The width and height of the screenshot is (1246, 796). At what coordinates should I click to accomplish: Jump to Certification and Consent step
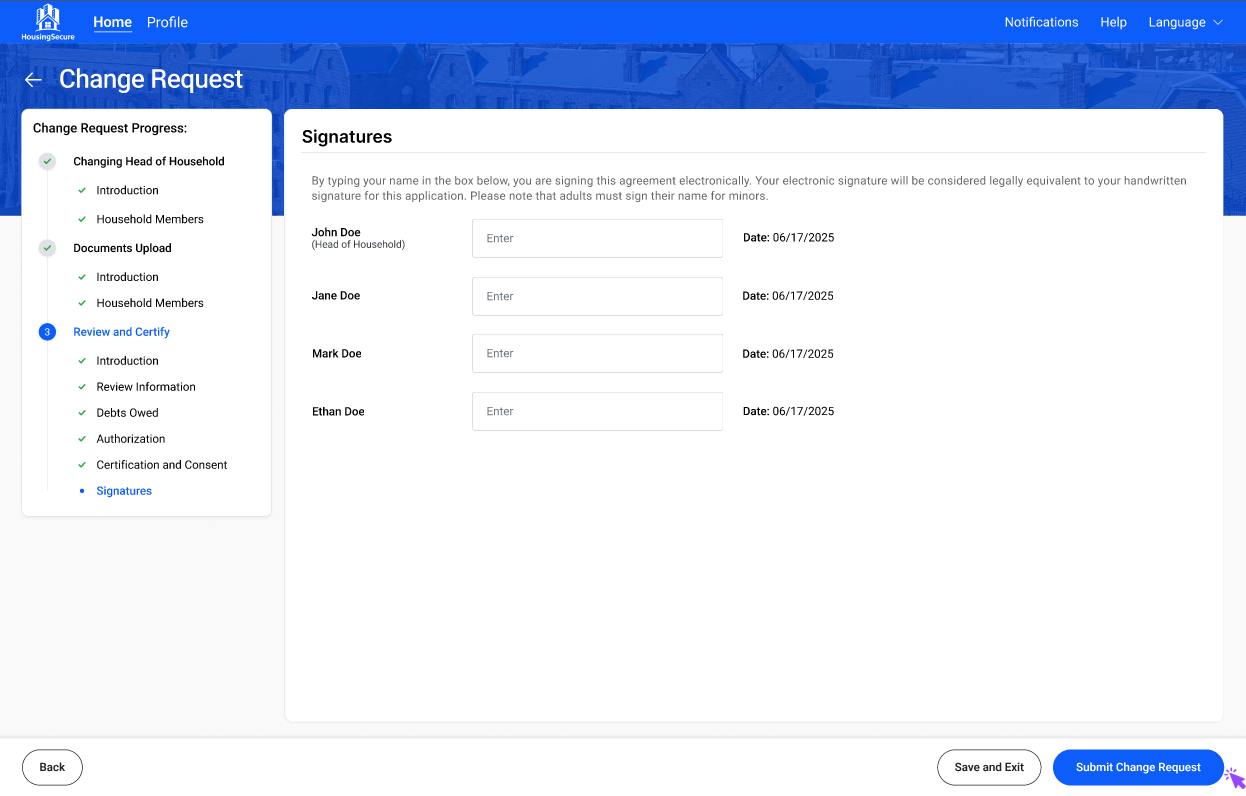tap(162, 465)
